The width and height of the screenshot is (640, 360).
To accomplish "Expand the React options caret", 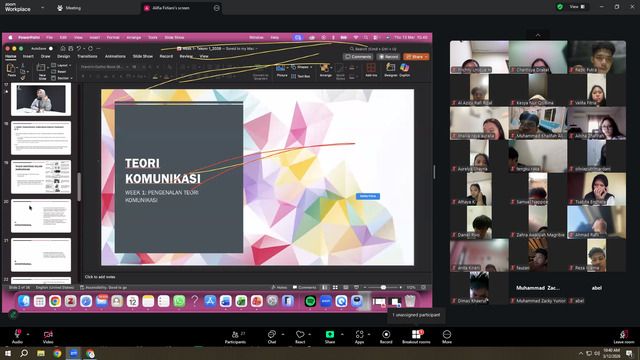I will 310,334.
